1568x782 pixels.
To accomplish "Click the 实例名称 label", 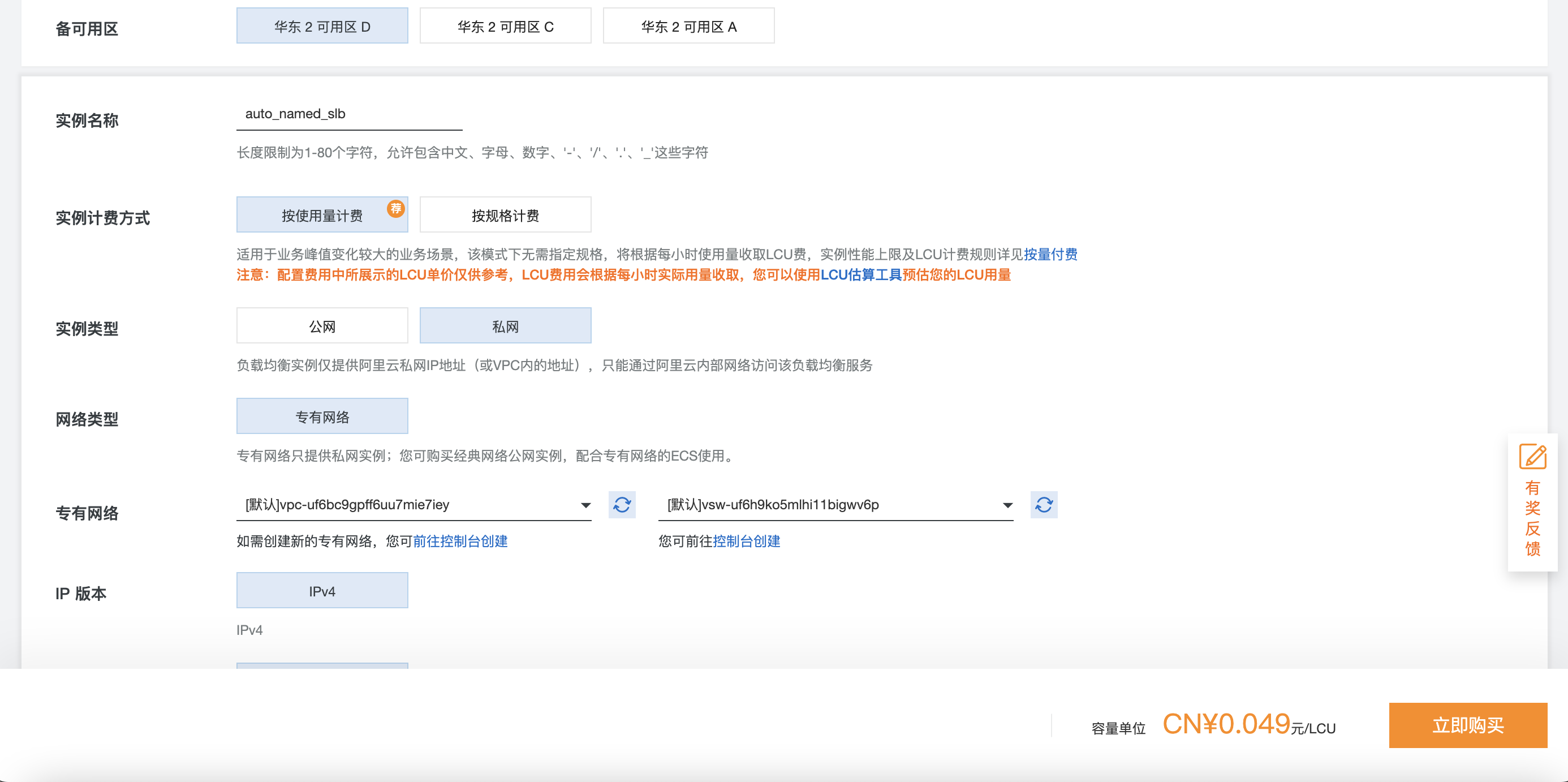I will point(87,120).
